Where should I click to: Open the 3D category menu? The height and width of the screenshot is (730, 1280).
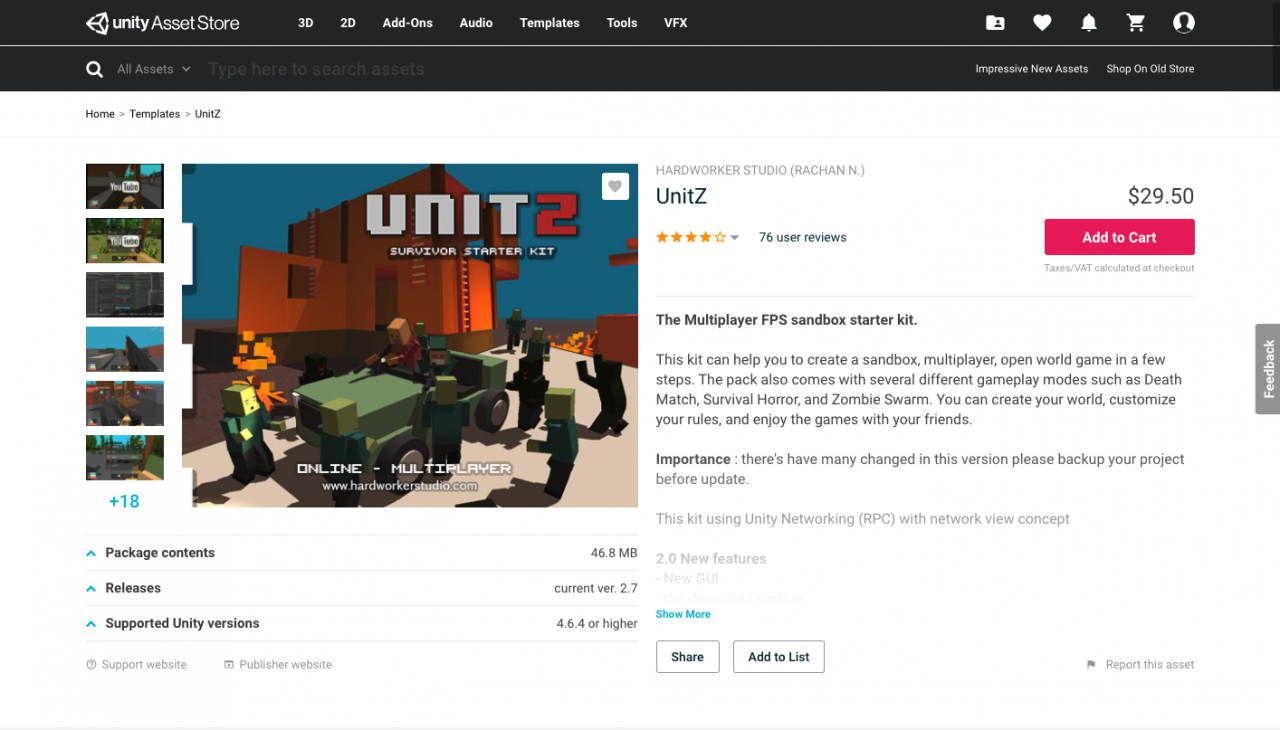306,23
